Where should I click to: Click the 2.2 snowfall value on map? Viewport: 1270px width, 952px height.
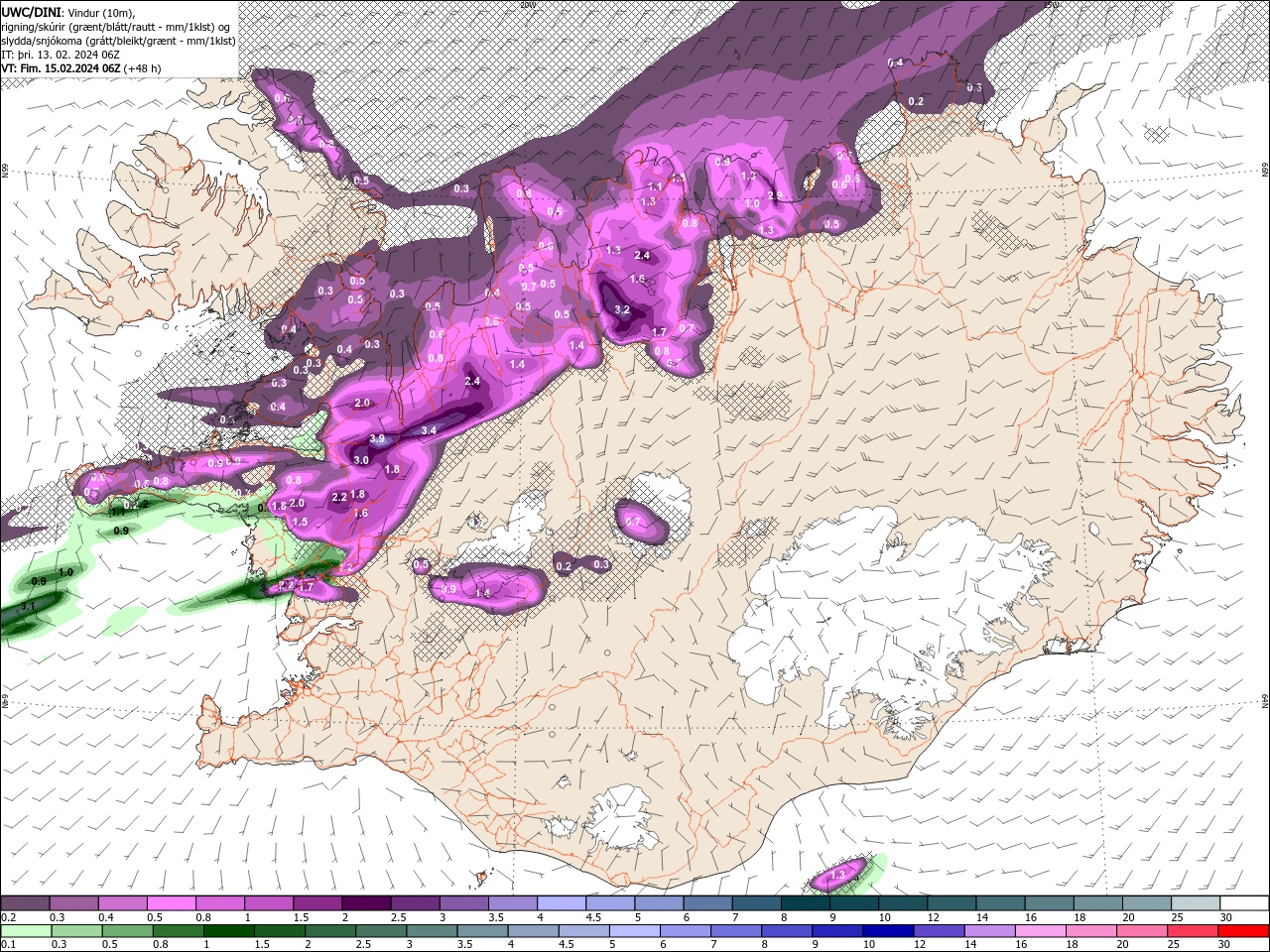click(338, 497)
